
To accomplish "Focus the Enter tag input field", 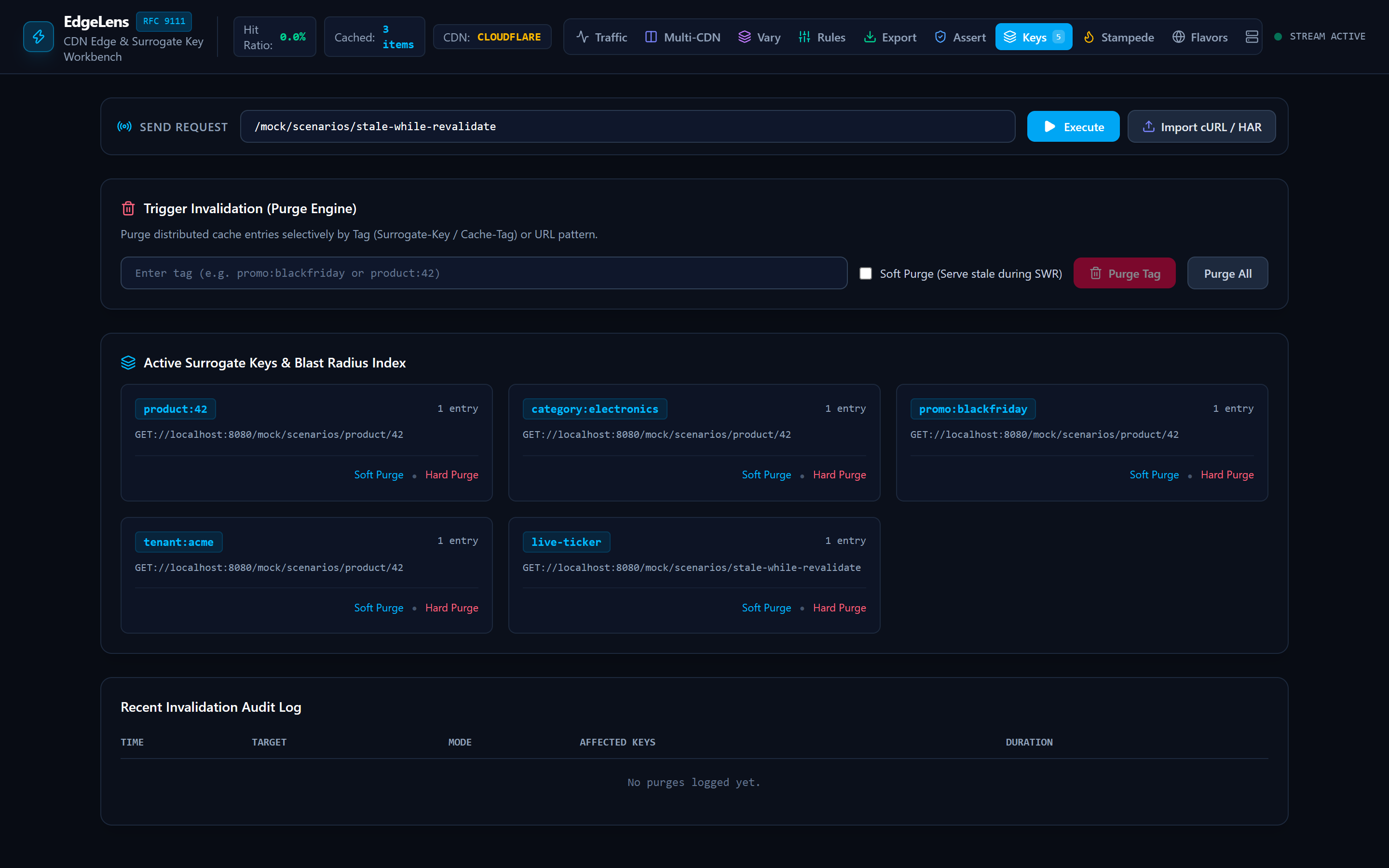I will pyautogui.click(x=484, y=273).
